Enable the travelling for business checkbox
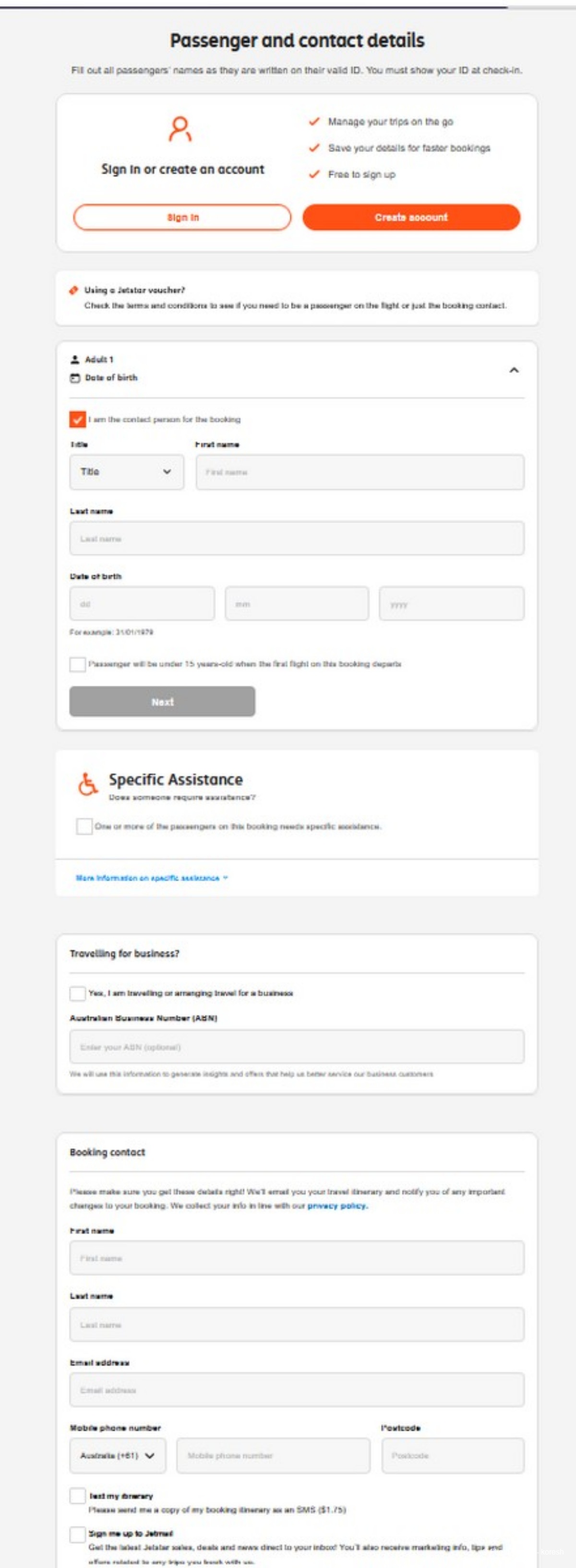This screenshot has height=1568, width=576. coord(77,994)
